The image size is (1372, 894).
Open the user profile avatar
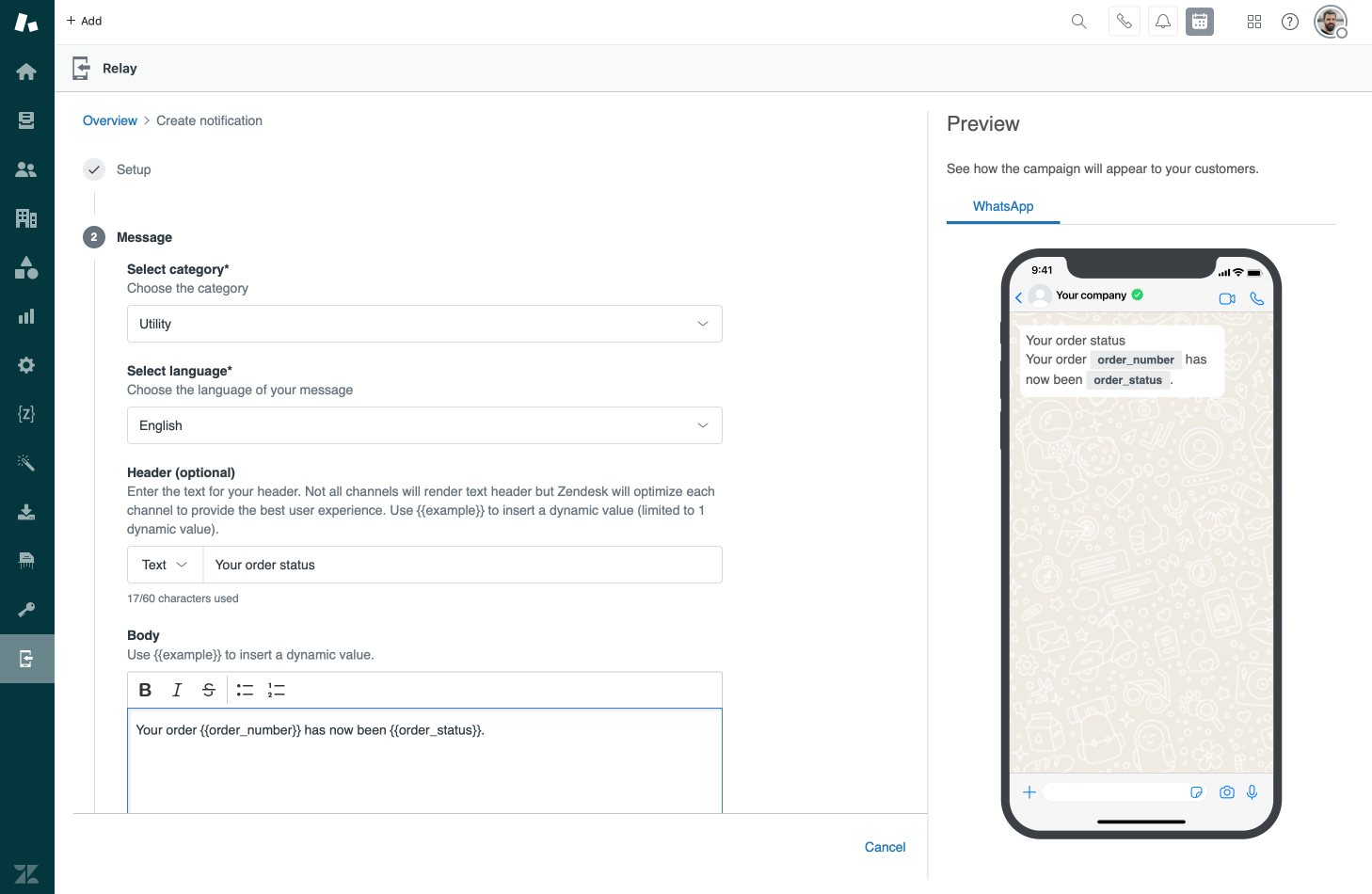[x=1331, y=22]
